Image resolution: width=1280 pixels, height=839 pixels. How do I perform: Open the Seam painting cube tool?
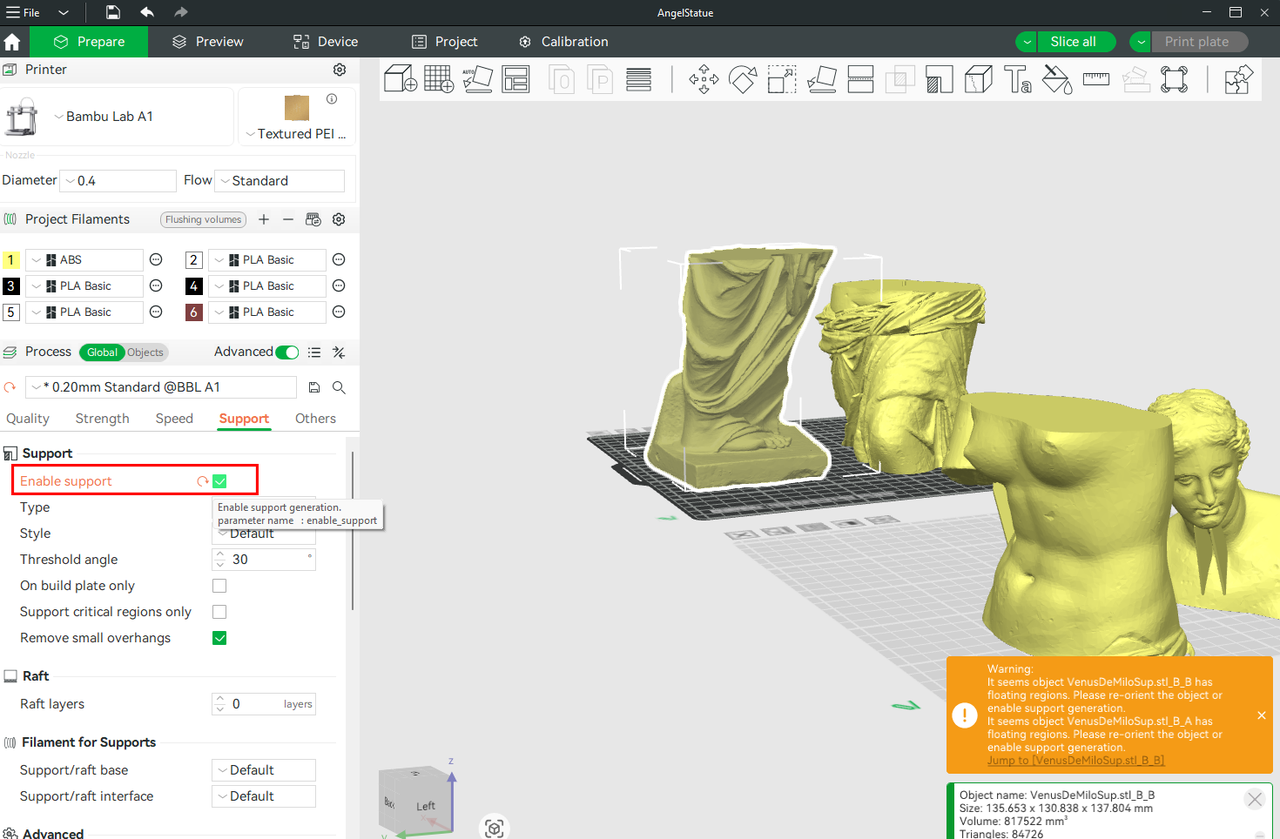click(978, 79)
